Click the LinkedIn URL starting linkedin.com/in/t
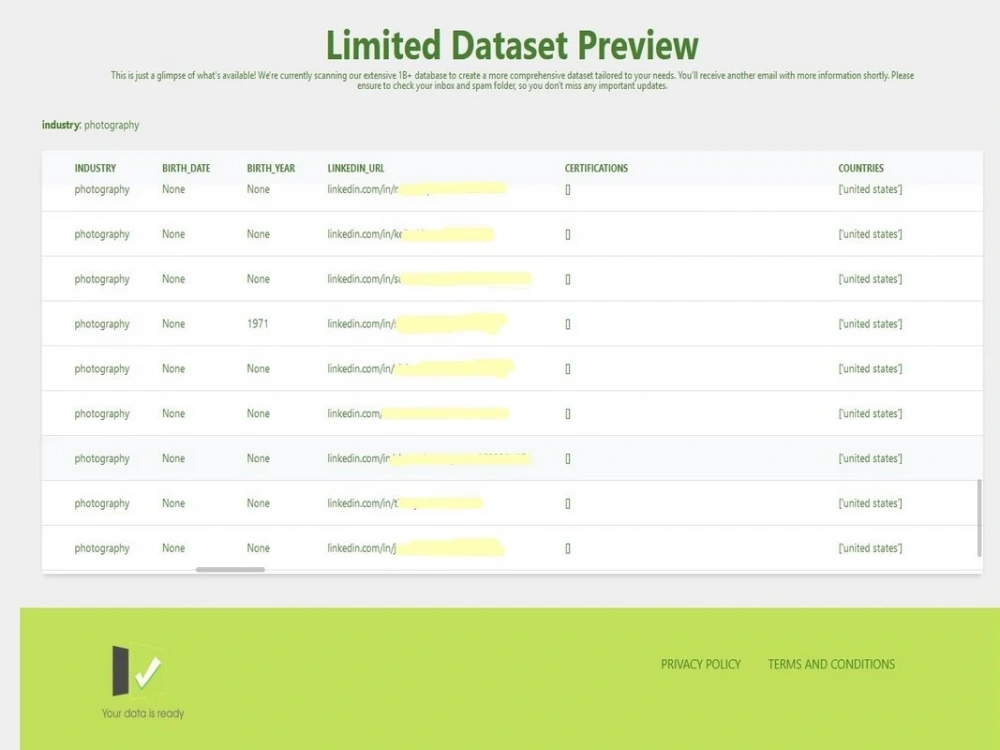Screen dimensions: 1000x750 pyautogui.click(x=405, y=503)
